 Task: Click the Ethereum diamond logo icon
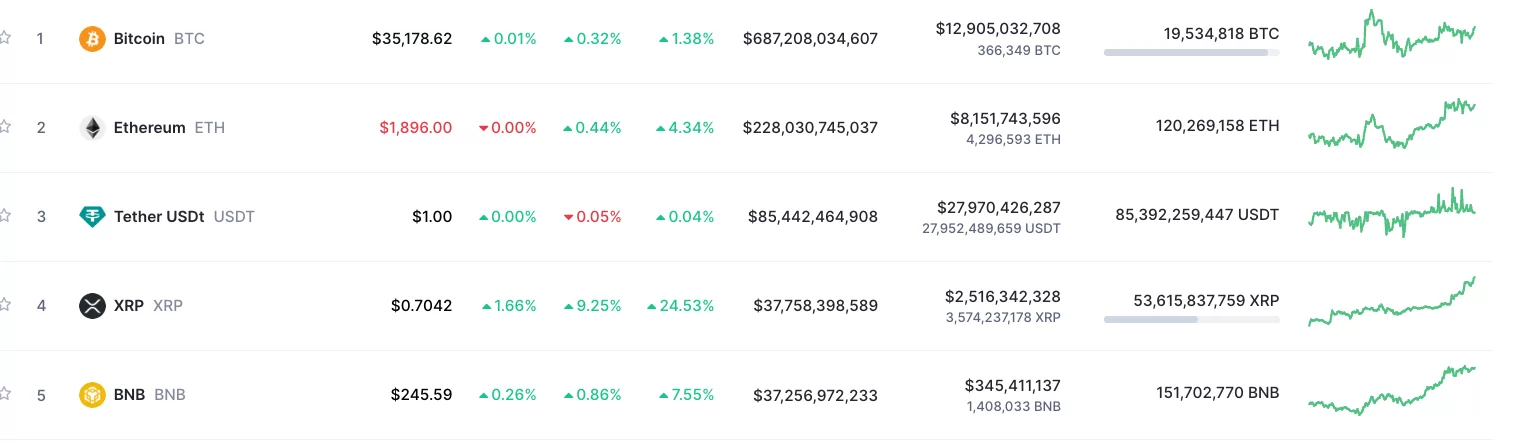click(x=92, y=128)
